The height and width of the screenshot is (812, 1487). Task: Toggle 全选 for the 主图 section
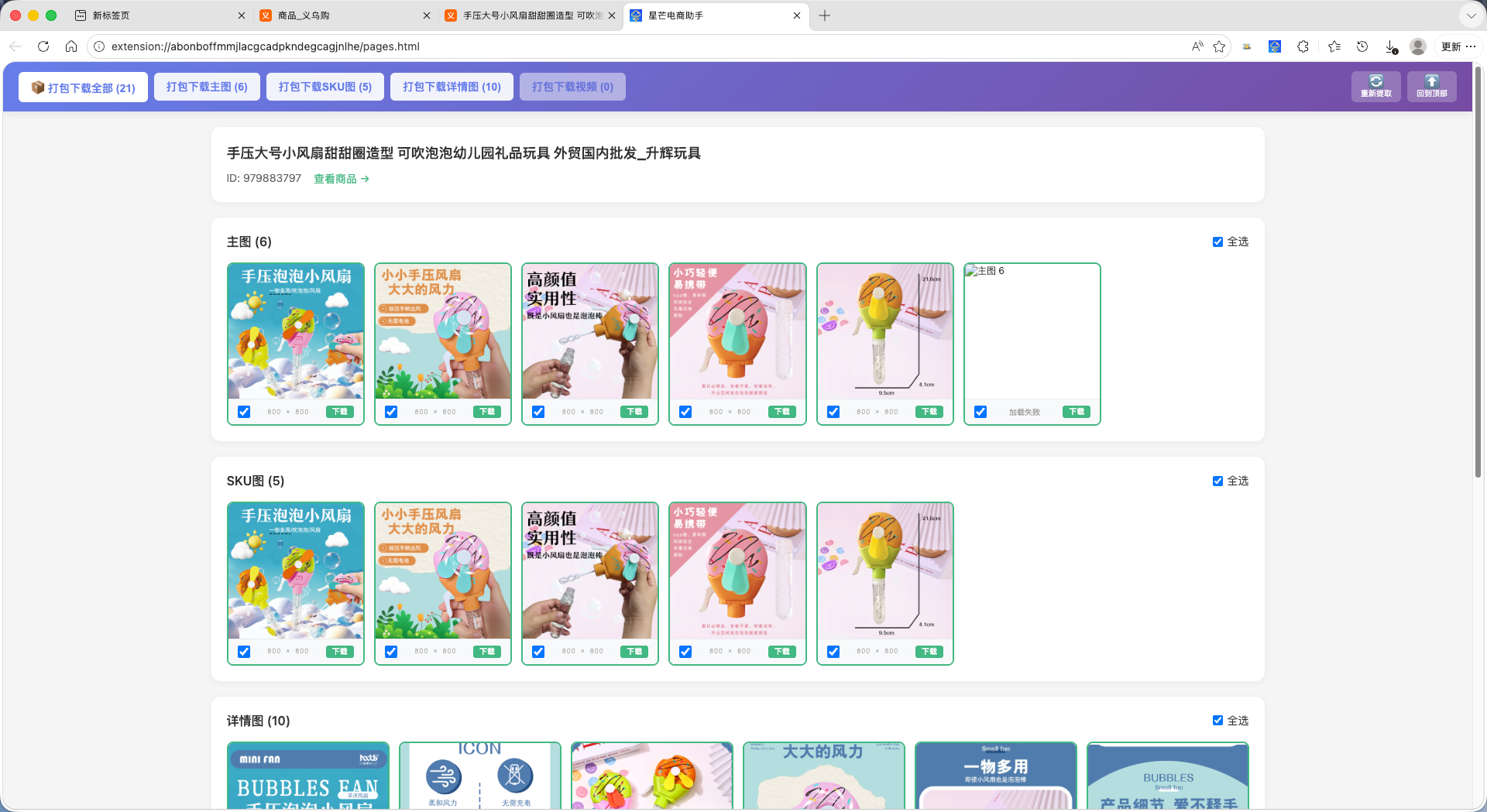1217,242
